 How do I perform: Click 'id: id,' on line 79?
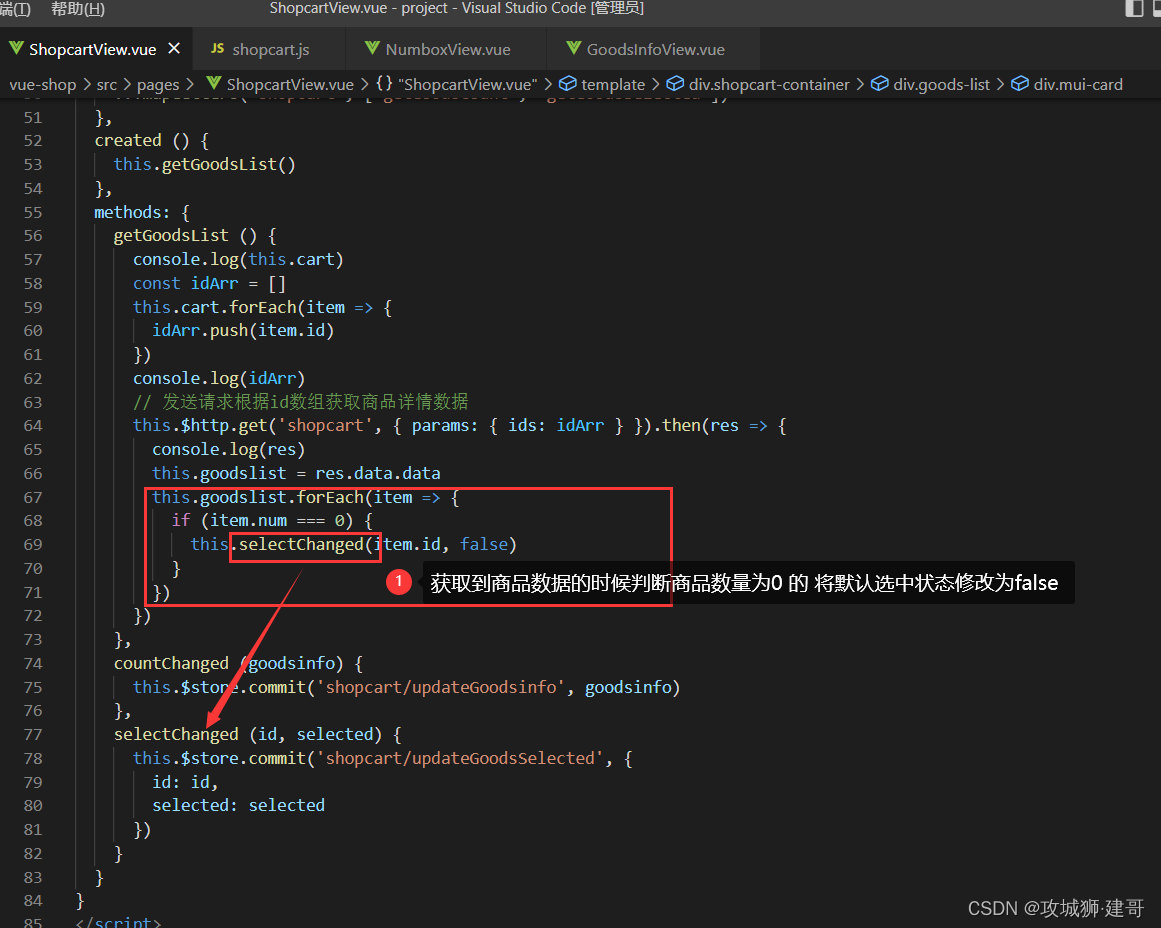(x=185, y=782)
